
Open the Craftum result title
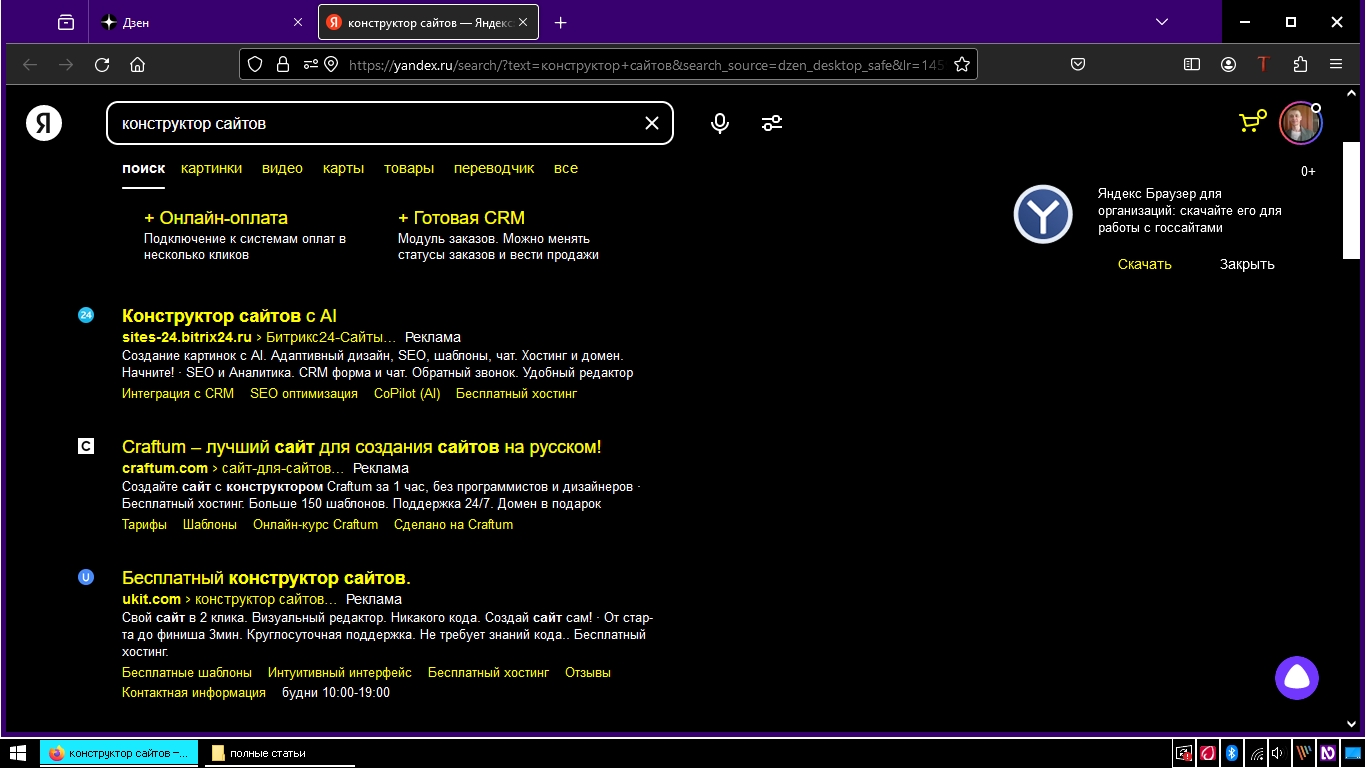362,447
